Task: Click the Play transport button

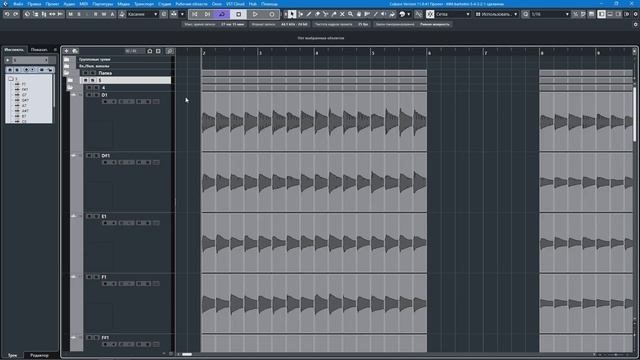Action: [255, 14]
